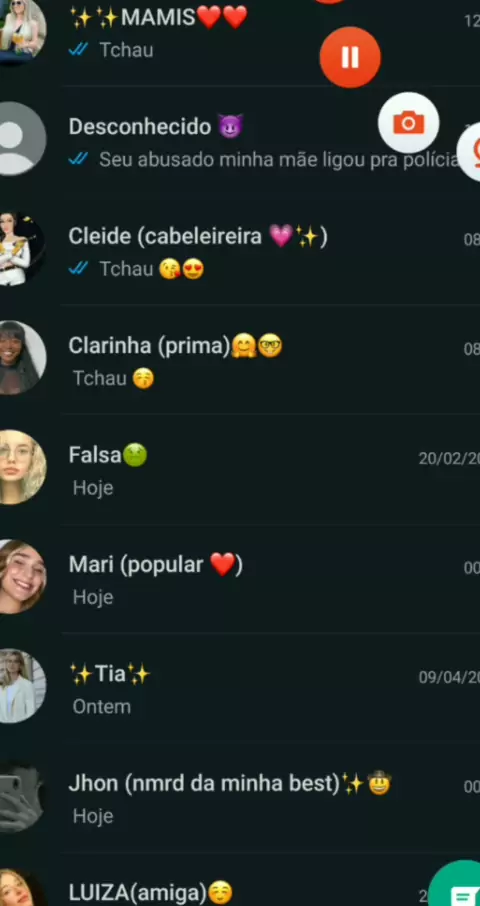Open Mari's profile photo
480x906 pixels.
19,576
